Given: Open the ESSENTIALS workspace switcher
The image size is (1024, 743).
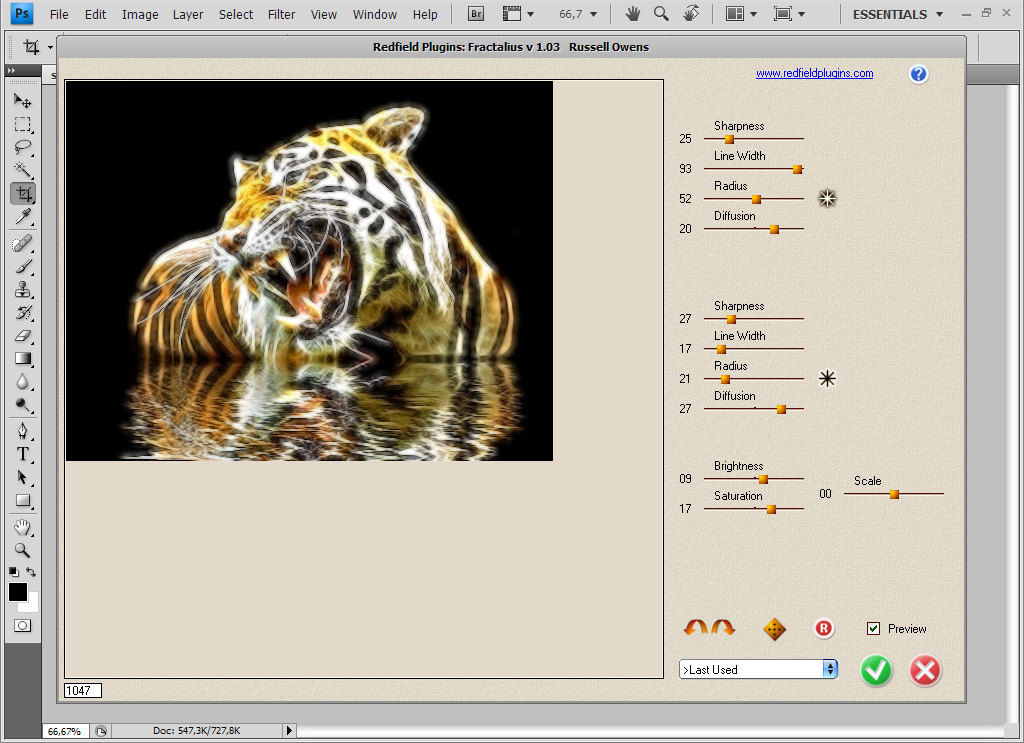Looking at the screenshot, I should coord(897,14).
